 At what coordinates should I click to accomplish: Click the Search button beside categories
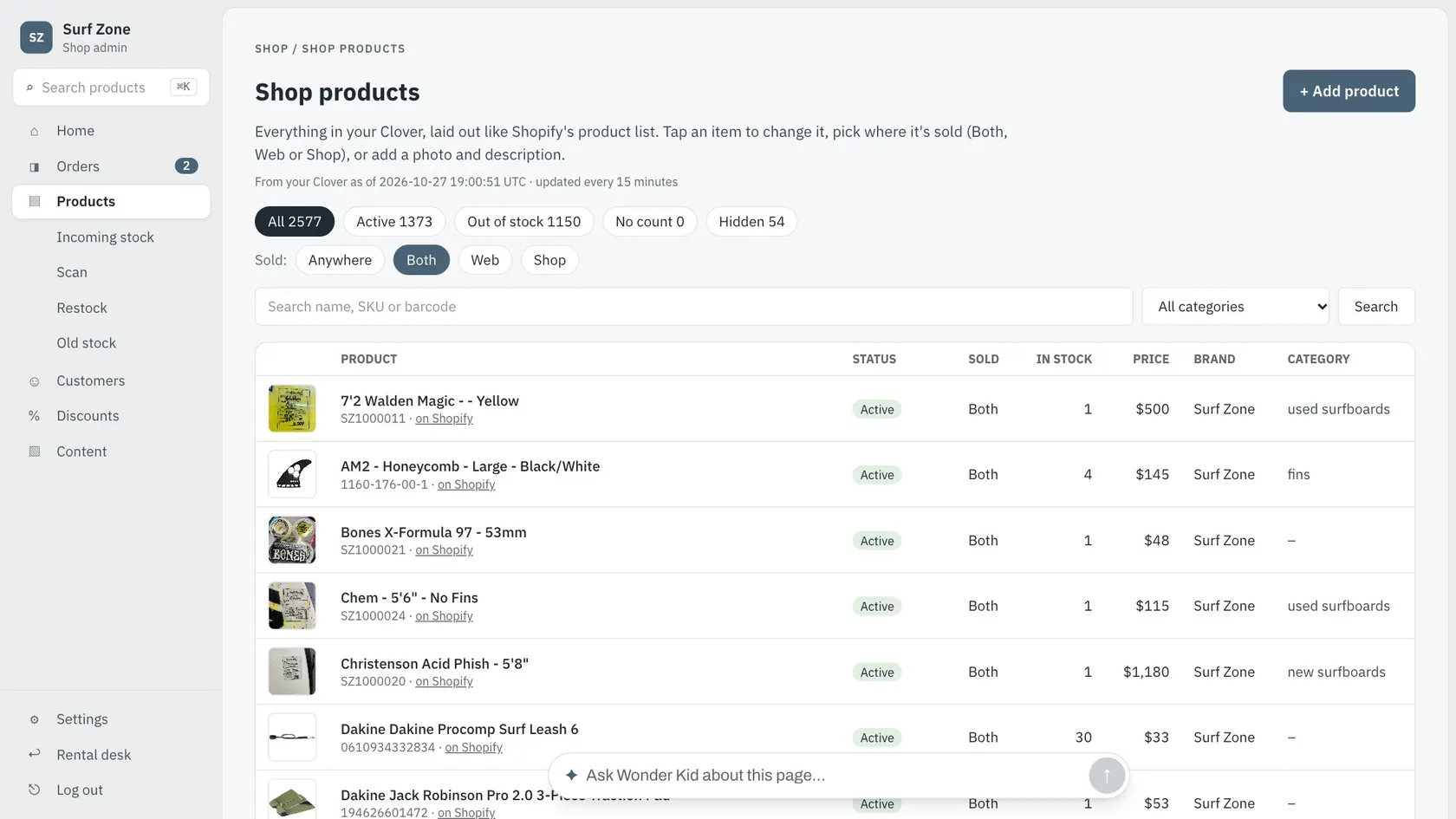click(x=1376, y=307)
